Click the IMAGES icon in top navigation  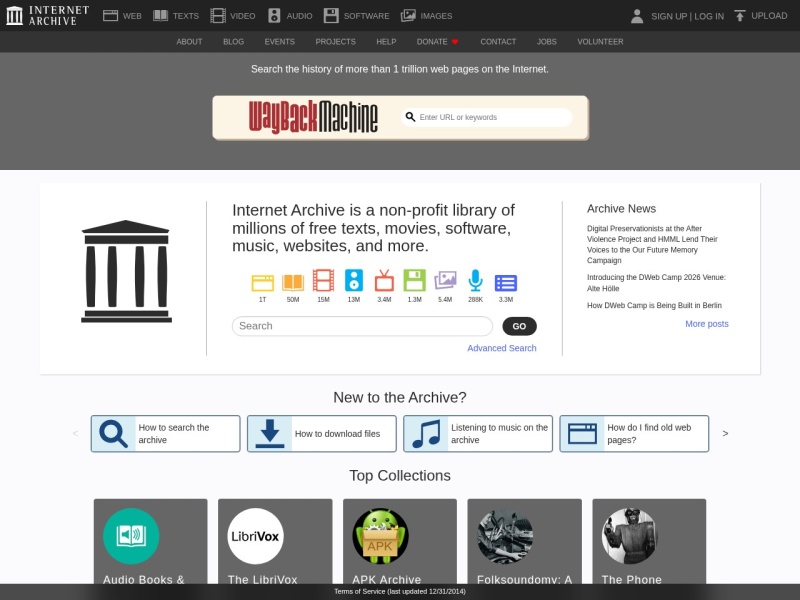[x=406, y=15]
